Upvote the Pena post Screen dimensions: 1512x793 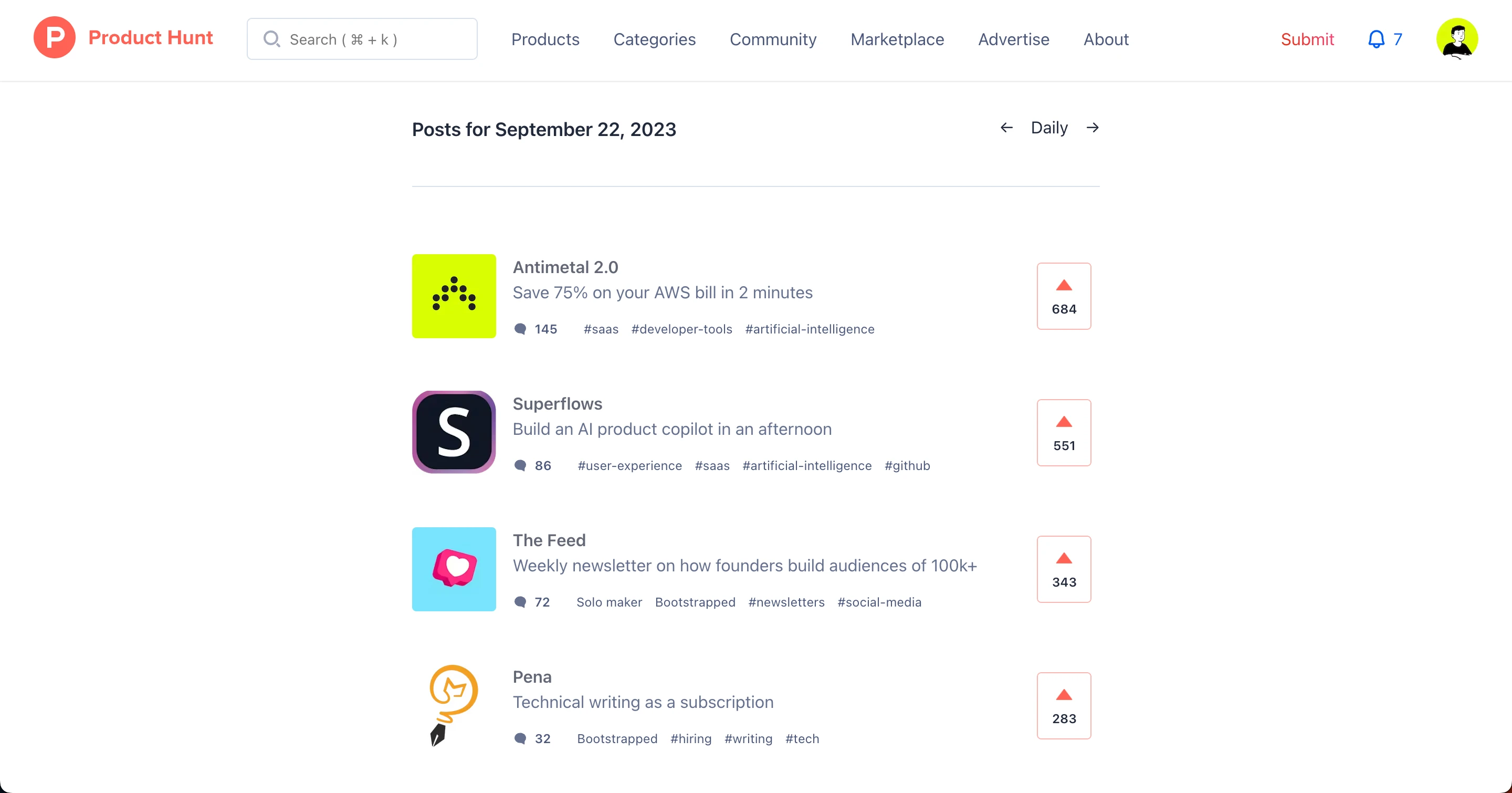(x=1064, y=705)
